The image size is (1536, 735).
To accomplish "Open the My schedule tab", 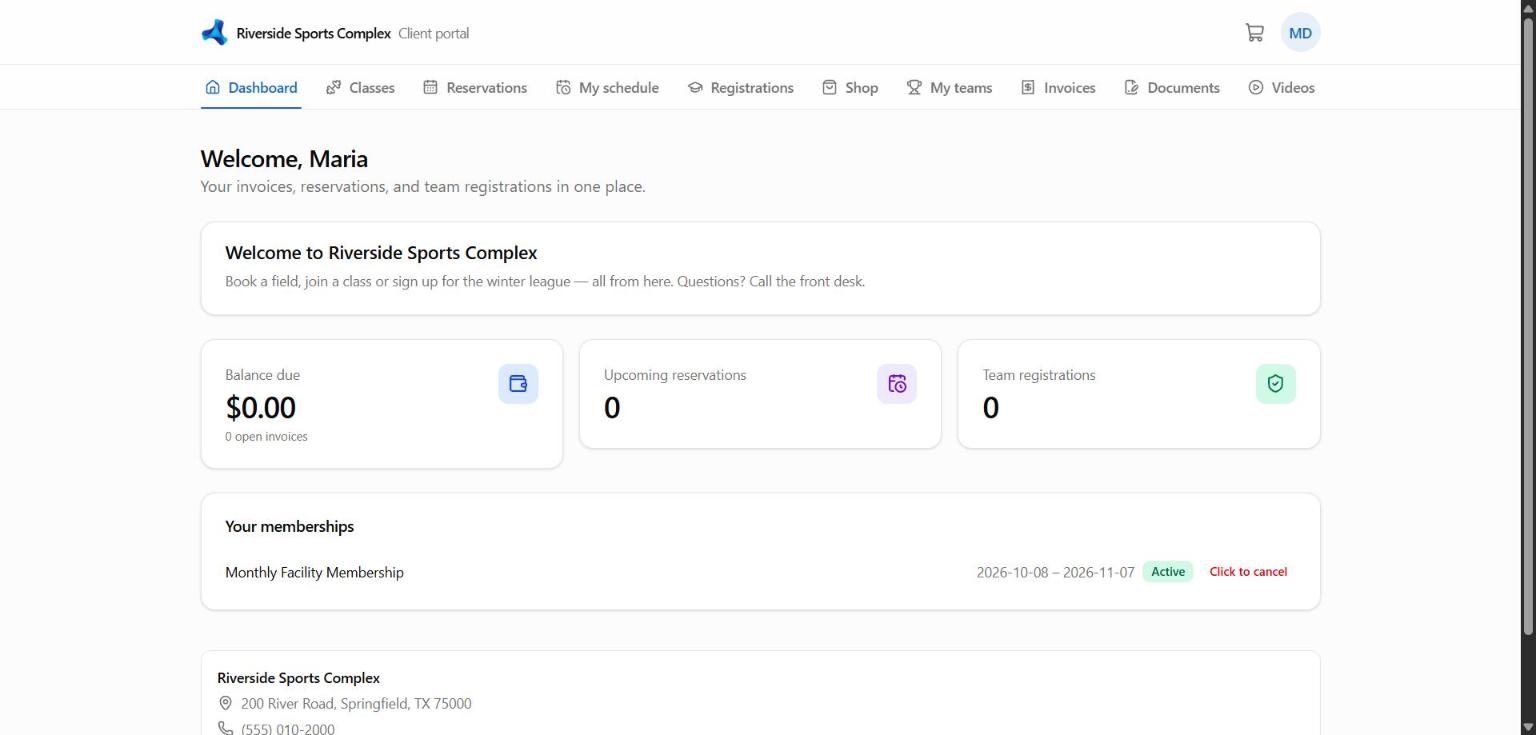I will click(607, 88).
